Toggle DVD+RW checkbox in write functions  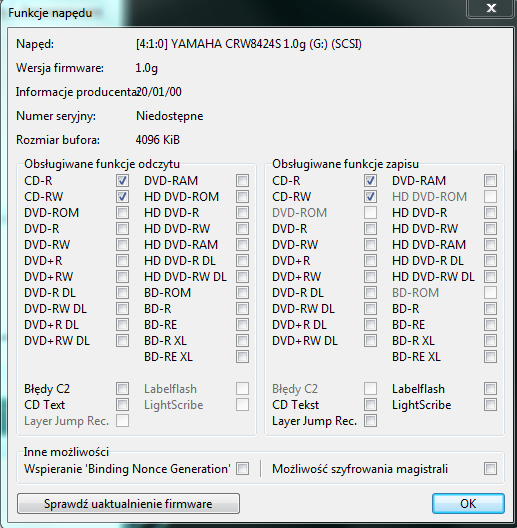[x=370, y=276]
